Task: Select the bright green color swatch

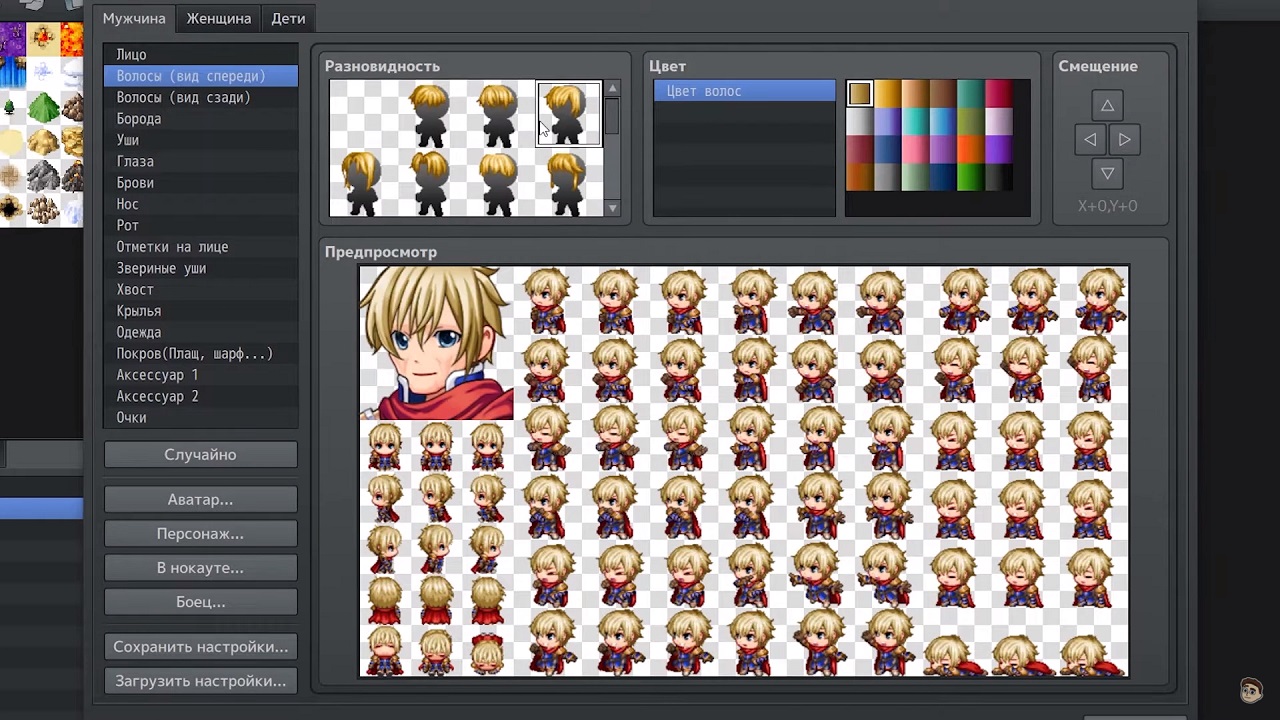Action: coord(970,178)
